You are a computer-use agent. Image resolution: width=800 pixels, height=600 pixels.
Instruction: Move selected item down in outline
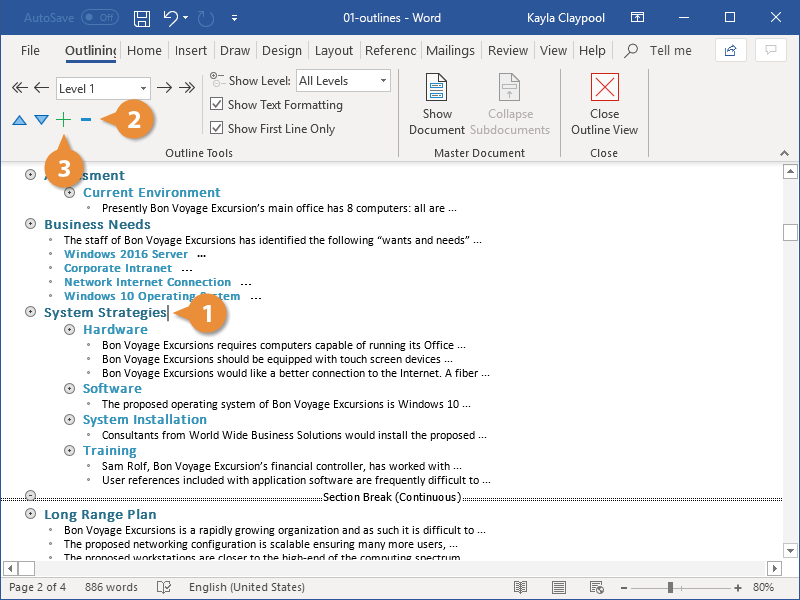pos(41,120)
